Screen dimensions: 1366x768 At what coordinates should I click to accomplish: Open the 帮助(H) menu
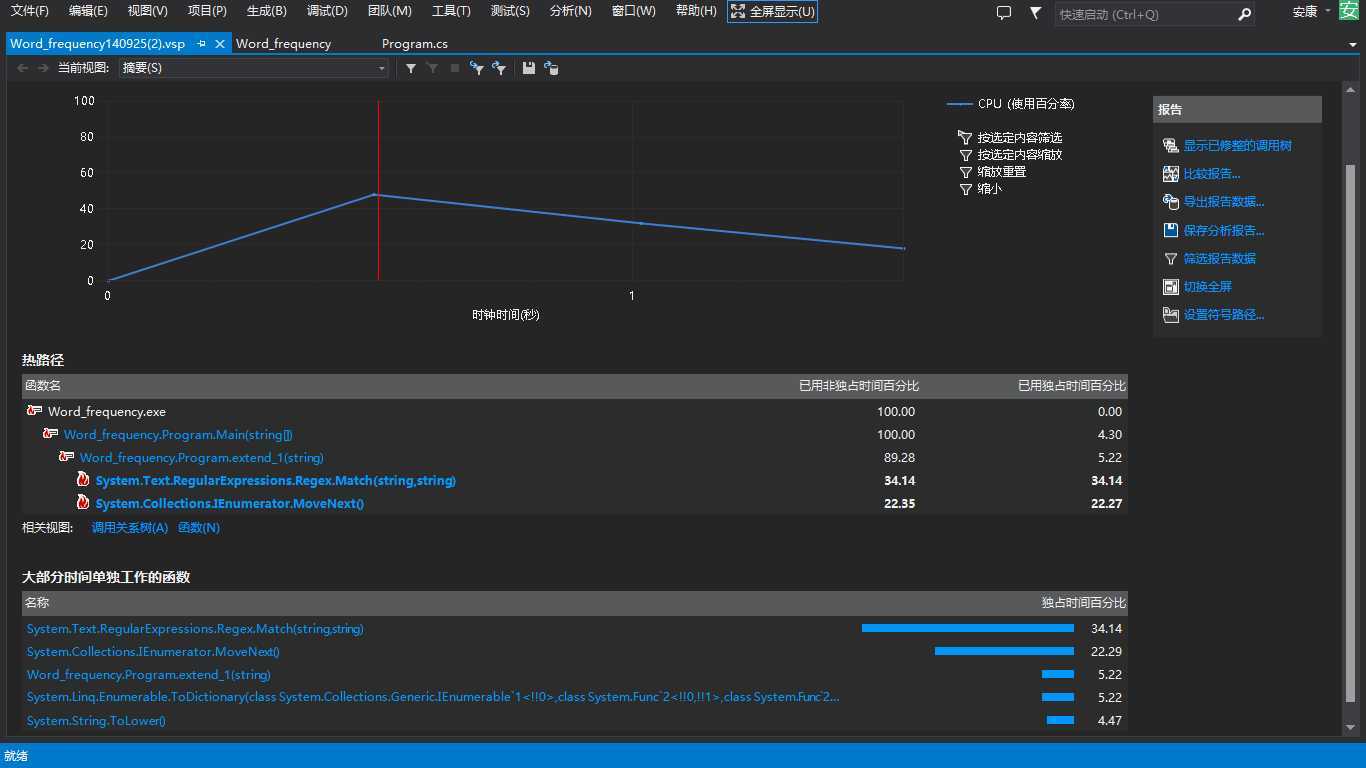[x=696, y=11]
